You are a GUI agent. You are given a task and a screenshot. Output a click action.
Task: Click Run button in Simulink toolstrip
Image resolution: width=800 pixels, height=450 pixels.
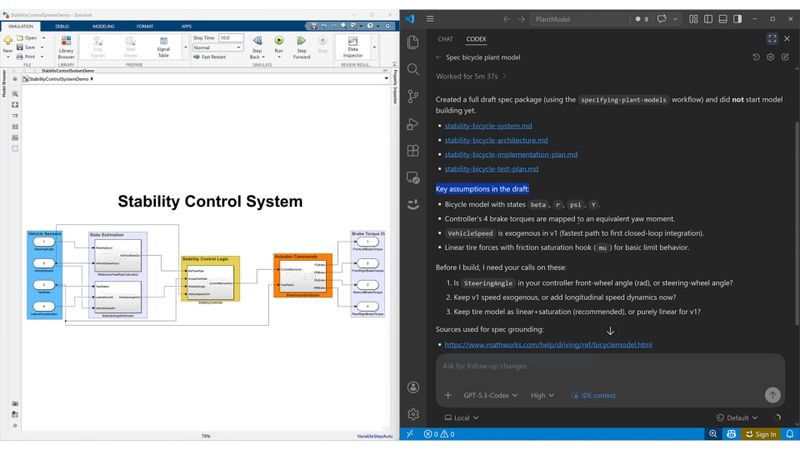point(279,45)
